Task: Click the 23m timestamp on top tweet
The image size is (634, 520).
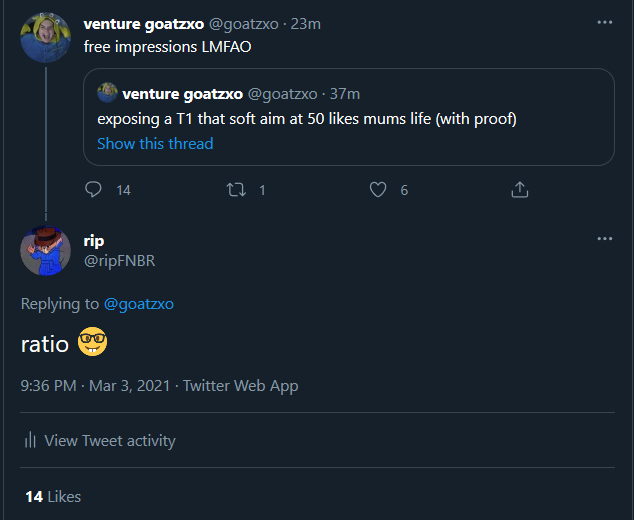Action: [x=304, y=24]
